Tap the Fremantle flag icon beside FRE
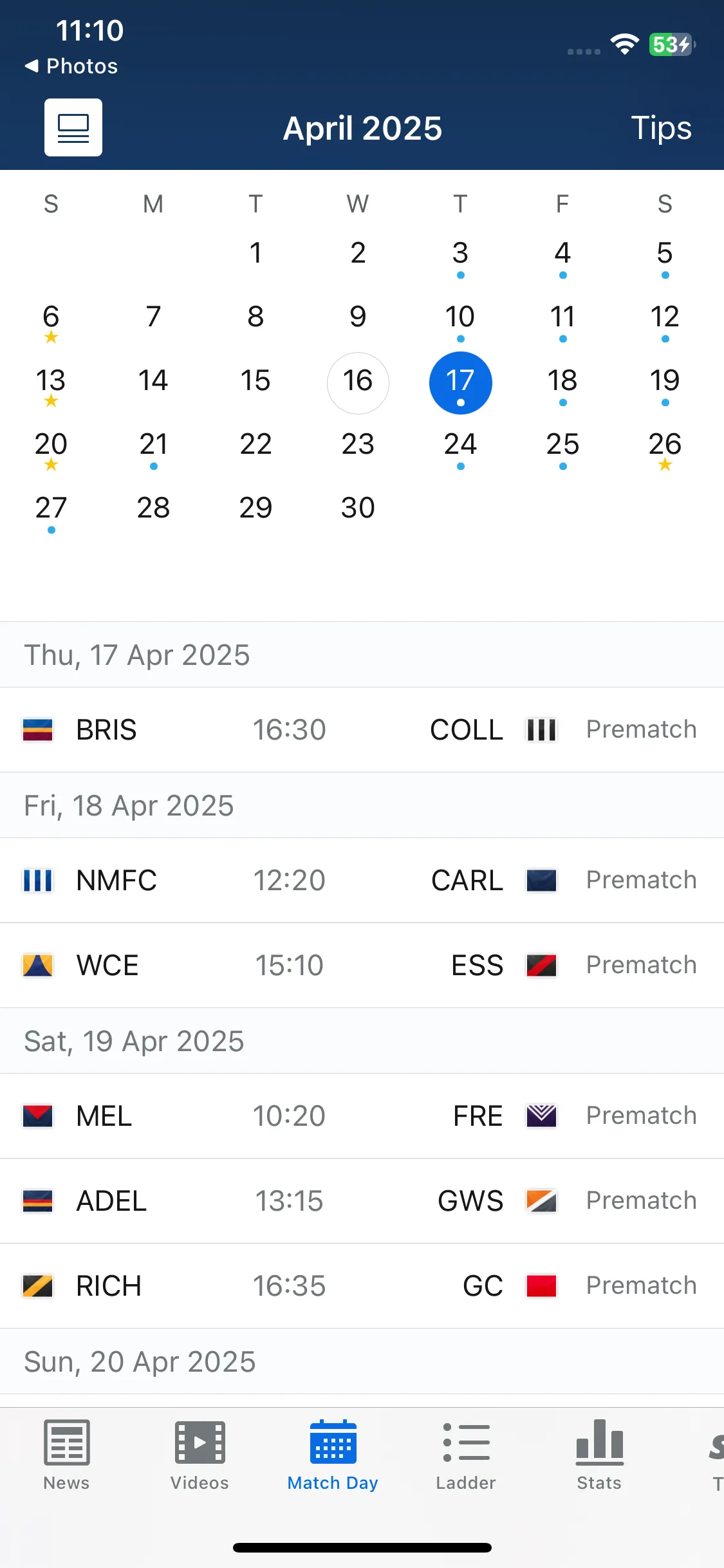This screenshot has height=1568, width=724. (x=541, y=1116)
